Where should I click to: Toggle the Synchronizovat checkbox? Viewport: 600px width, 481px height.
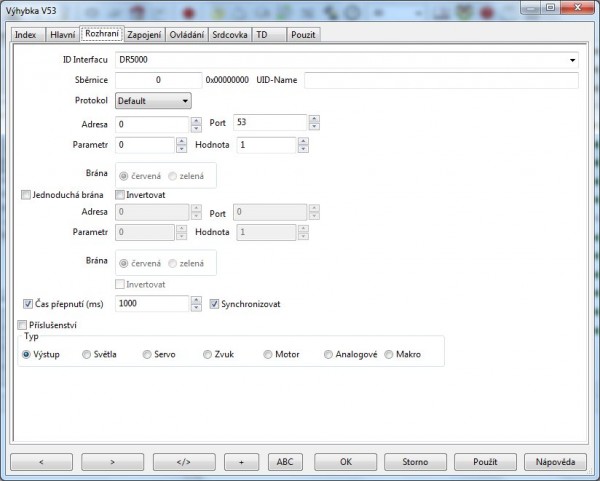click(215, 303)
